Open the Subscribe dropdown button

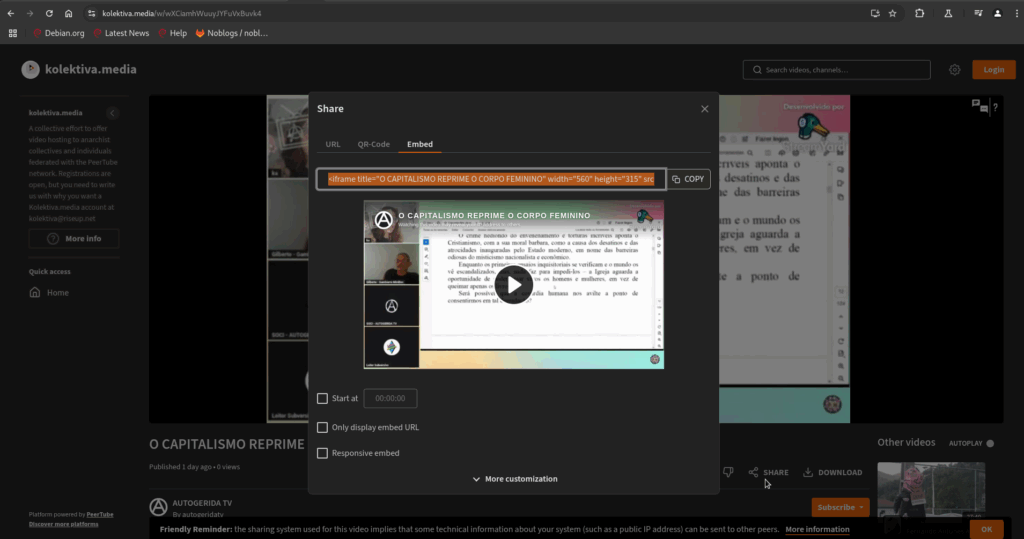coord(840,507)
